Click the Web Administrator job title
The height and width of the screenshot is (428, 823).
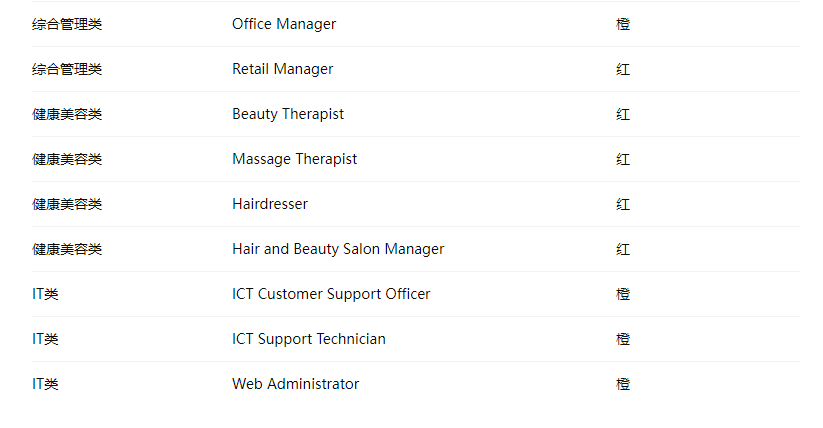(x=295, y=384)
